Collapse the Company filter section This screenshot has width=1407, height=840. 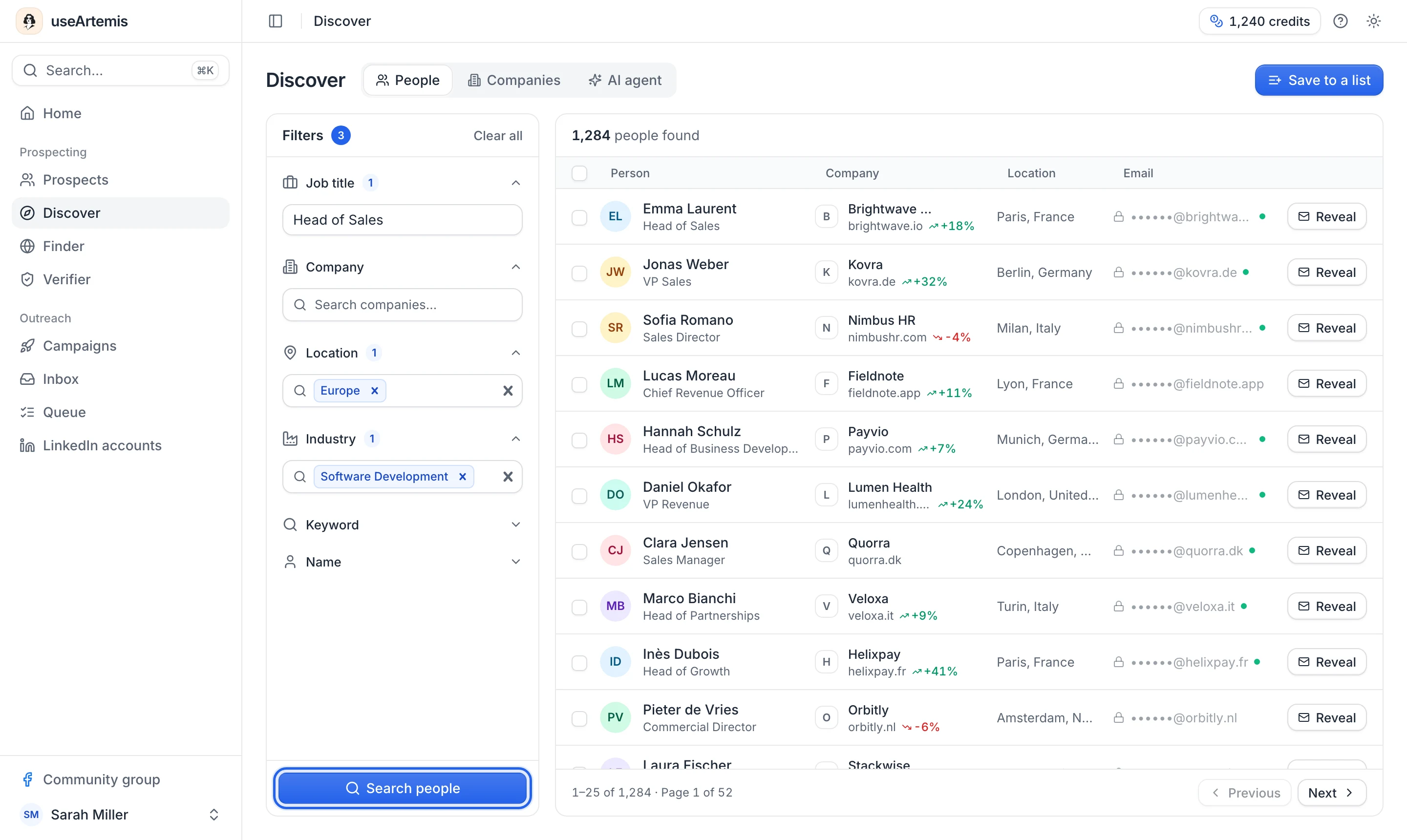515,267
